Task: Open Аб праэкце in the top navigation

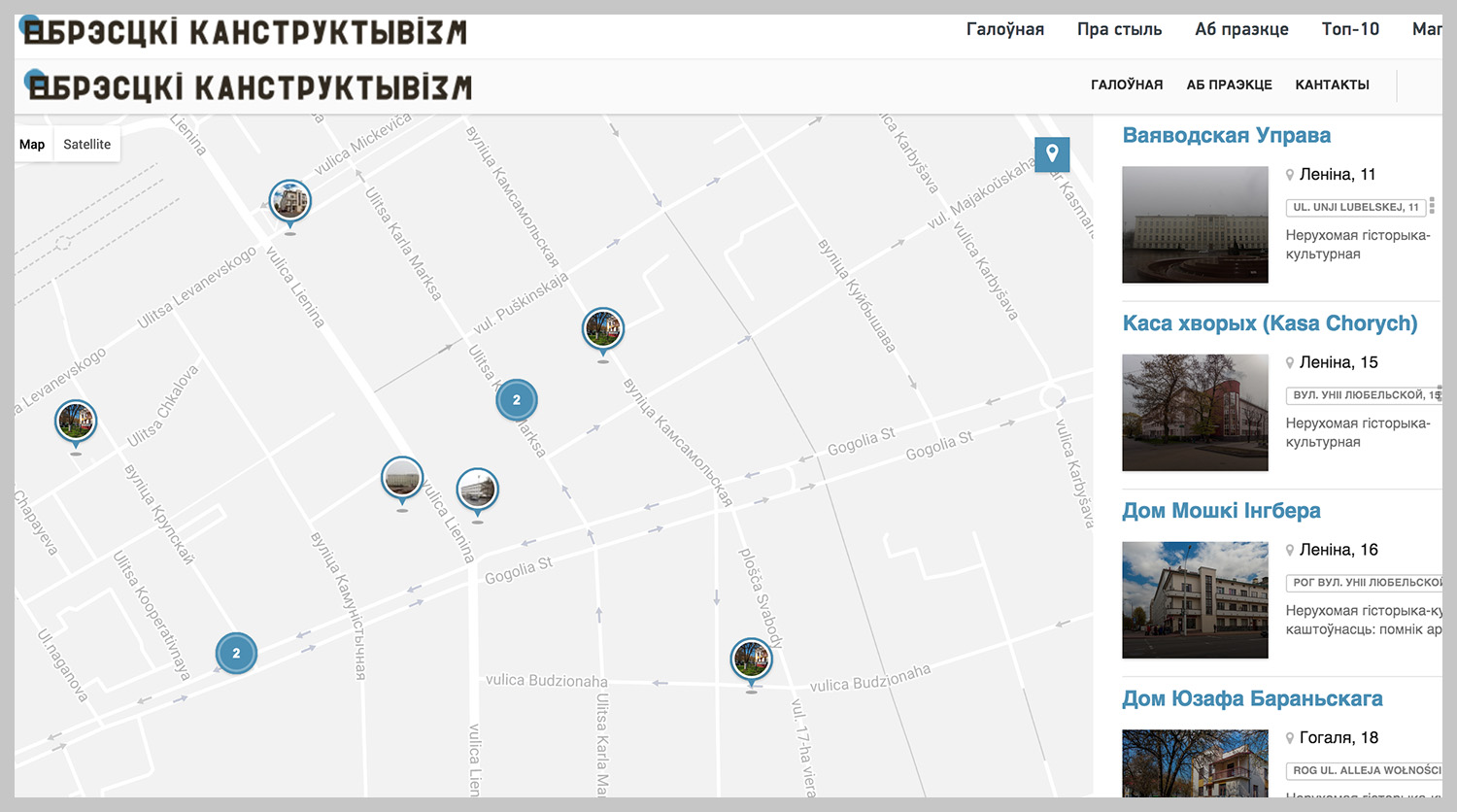Action: (x=1241, y=29)
